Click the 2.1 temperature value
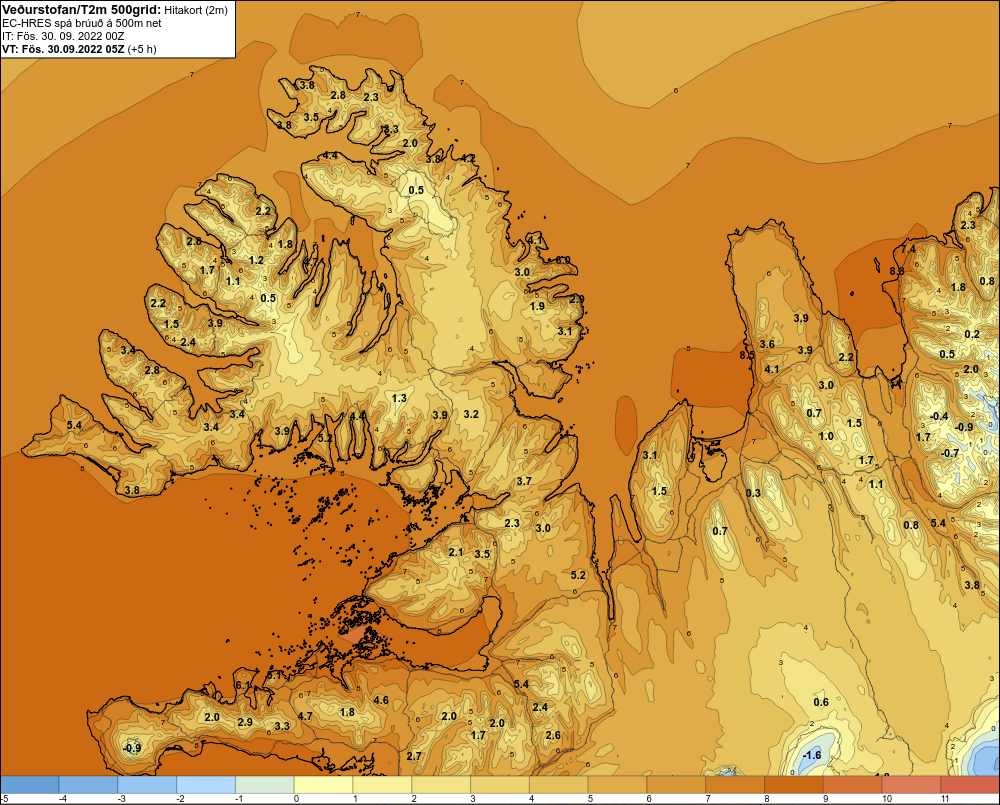Image resolution: width=1000 pixels, height=805 pixels. click(x=455, y=552)
